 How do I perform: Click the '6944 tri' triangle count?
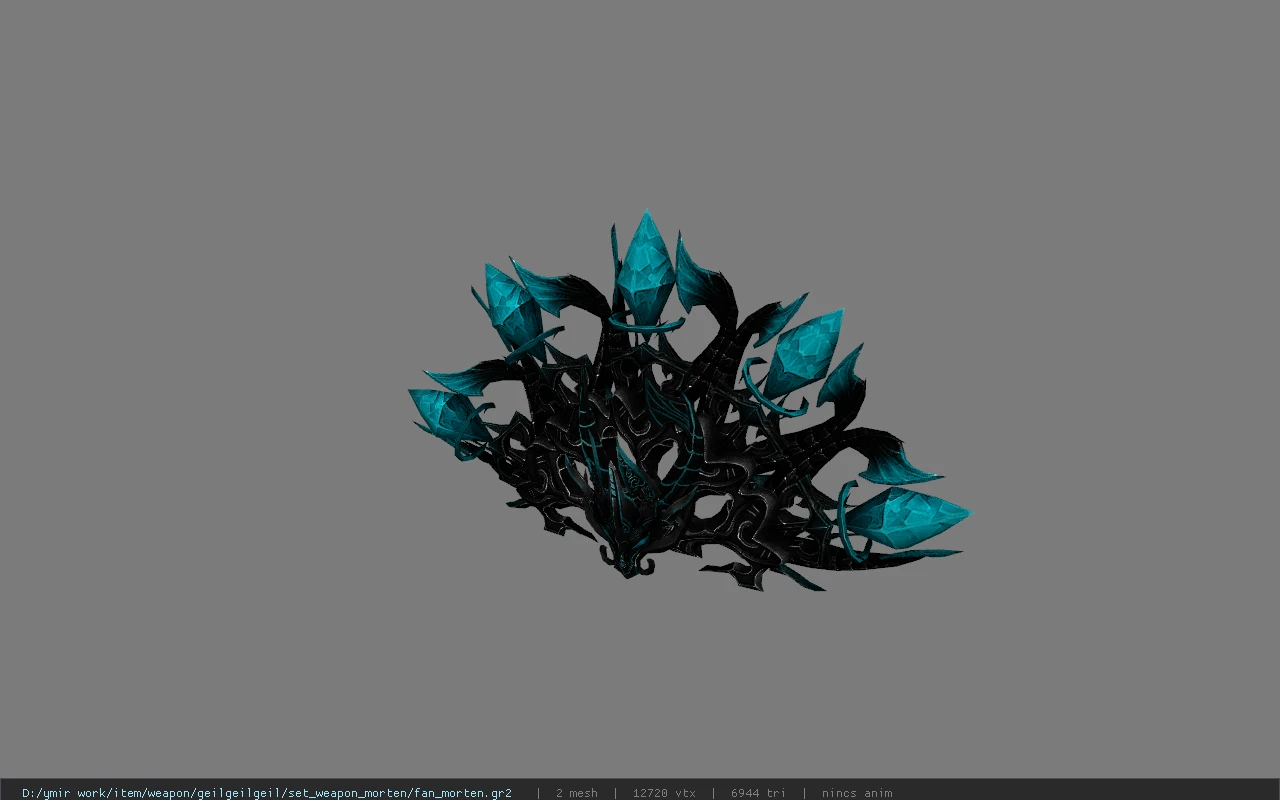[x=758, y=793]
